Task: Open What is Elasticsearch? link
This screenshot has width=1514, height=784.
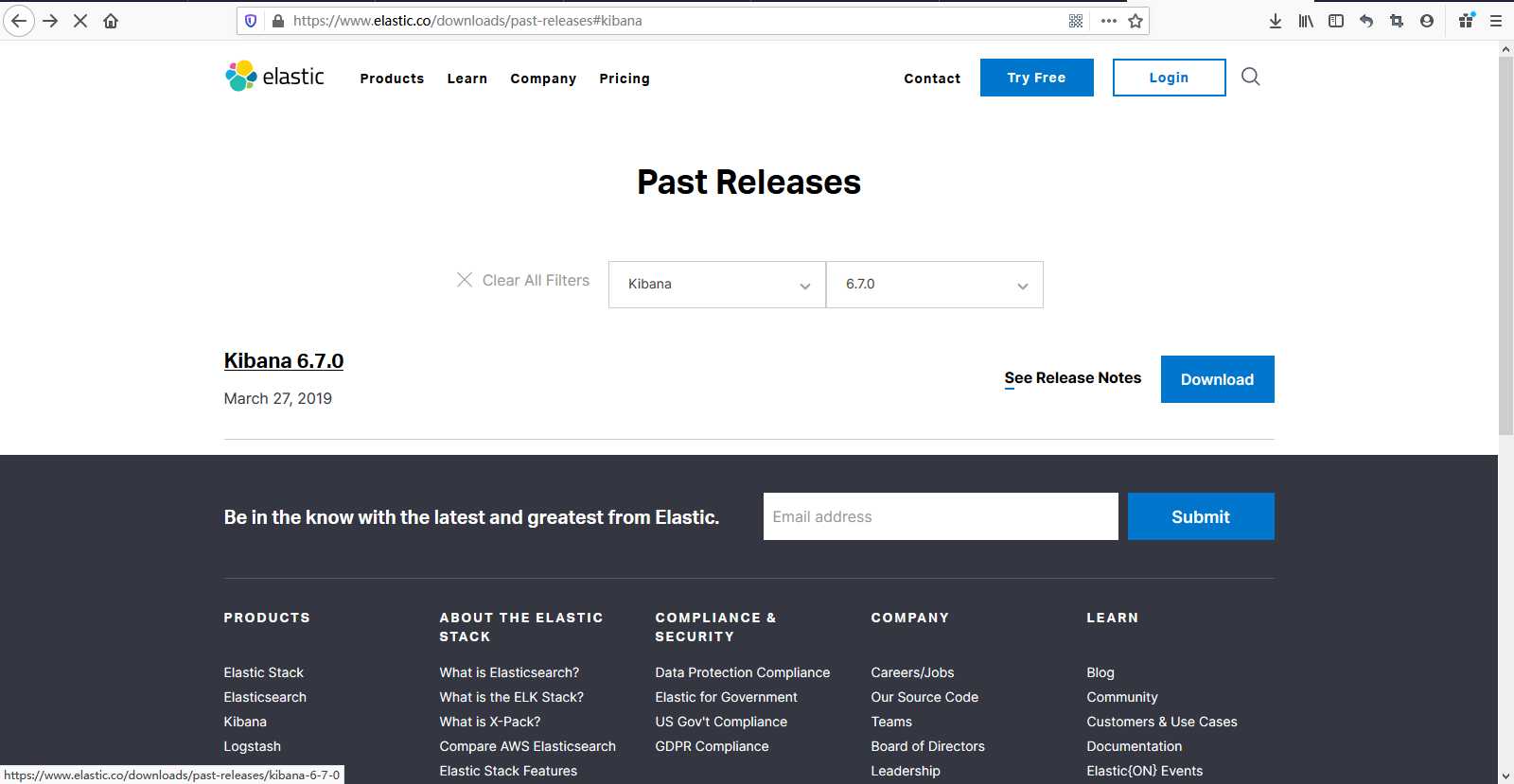Action: 509,672
